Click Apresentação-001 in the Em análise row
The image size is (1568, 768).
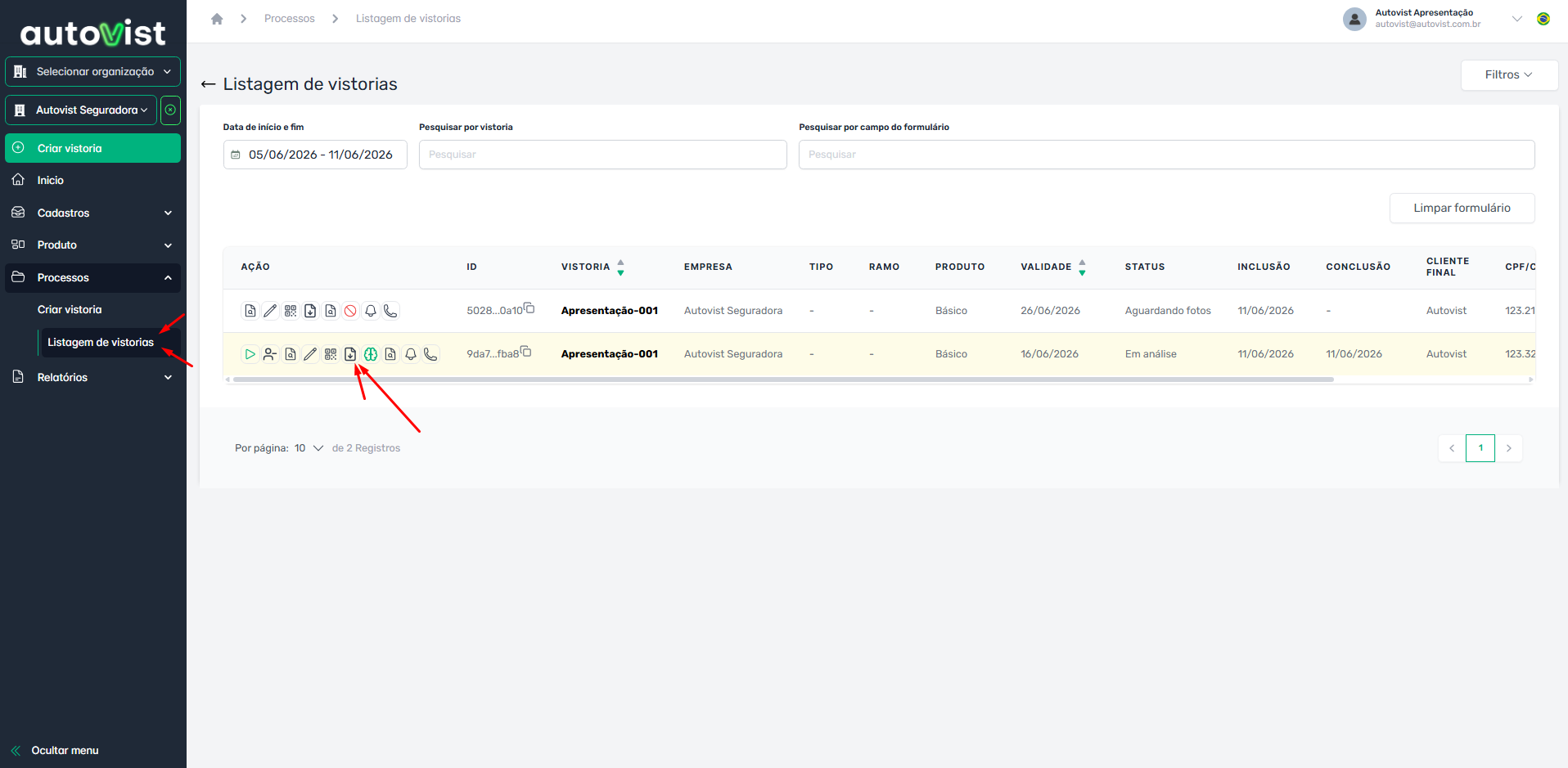point(610,354)
